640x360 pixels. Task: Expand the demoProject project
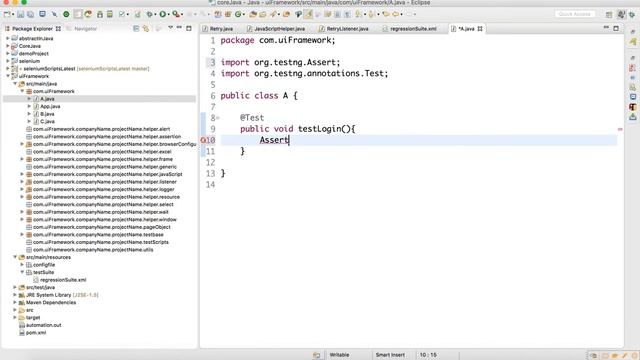8,53
